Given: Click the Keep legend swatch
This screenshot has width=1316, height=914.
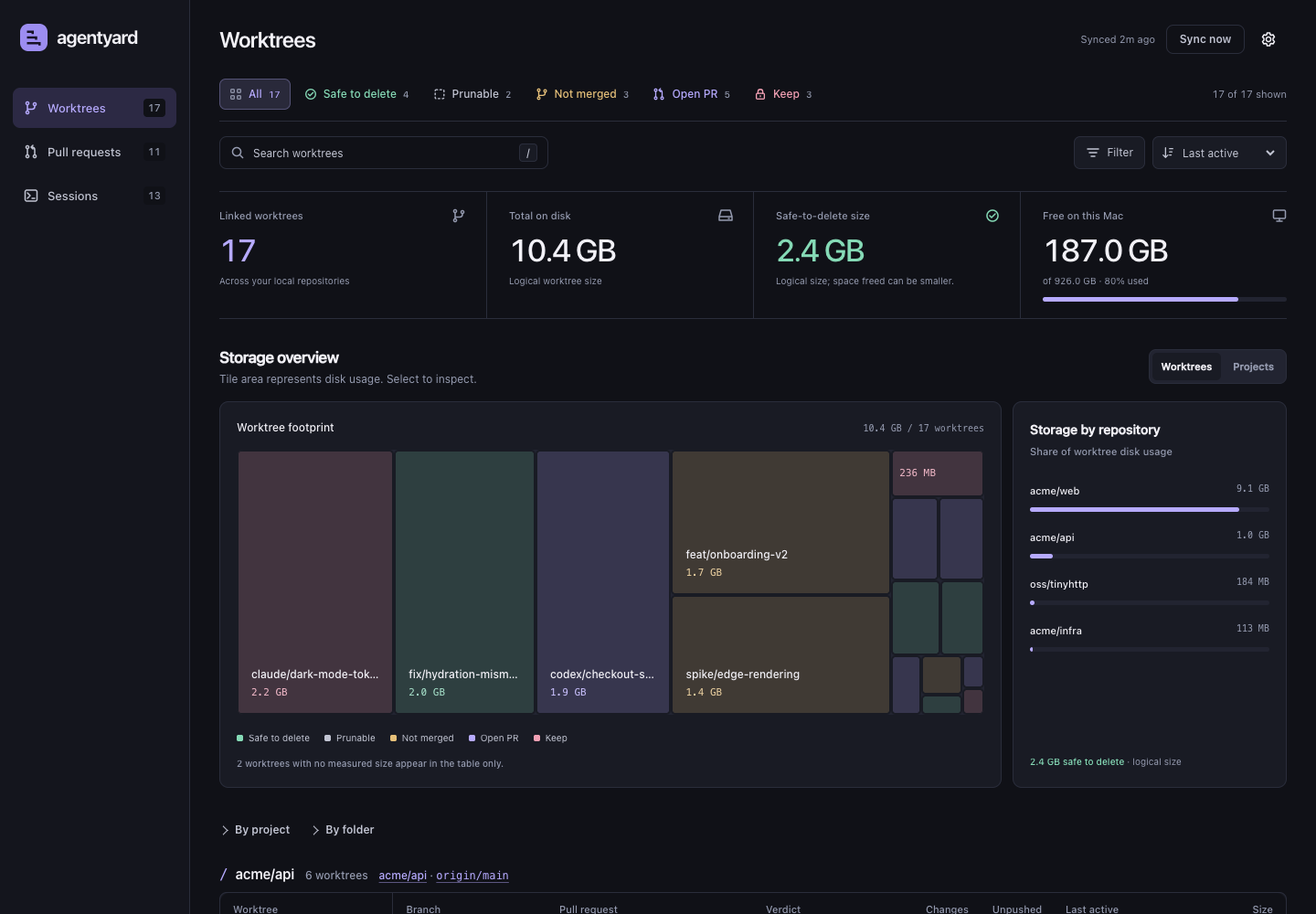Looking at the screenshot, I should pos(536,739).
